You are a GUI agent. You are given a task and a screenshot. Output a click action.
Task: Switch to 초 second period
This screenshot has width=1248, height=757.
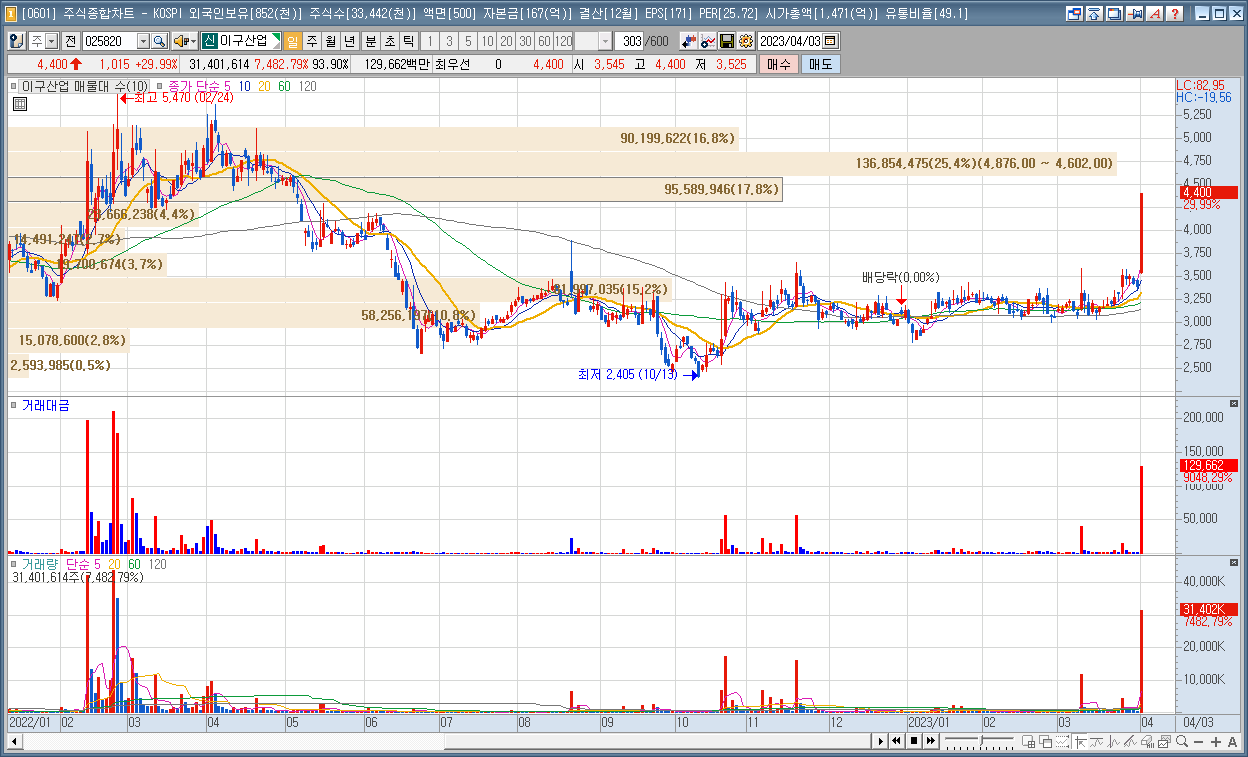(390, 41)
